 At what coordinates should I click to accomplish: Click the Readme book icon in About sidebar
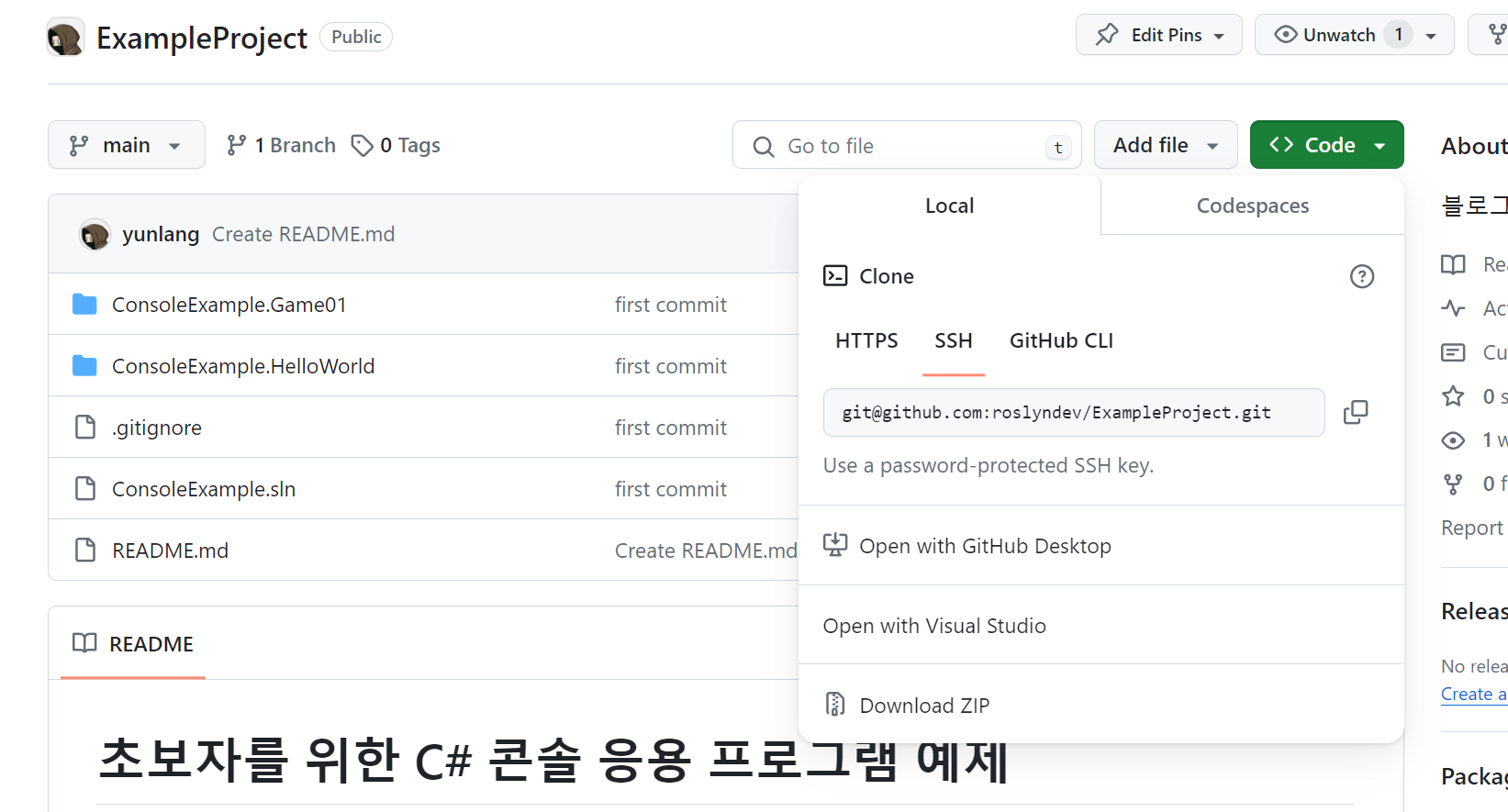[1453, 265]
